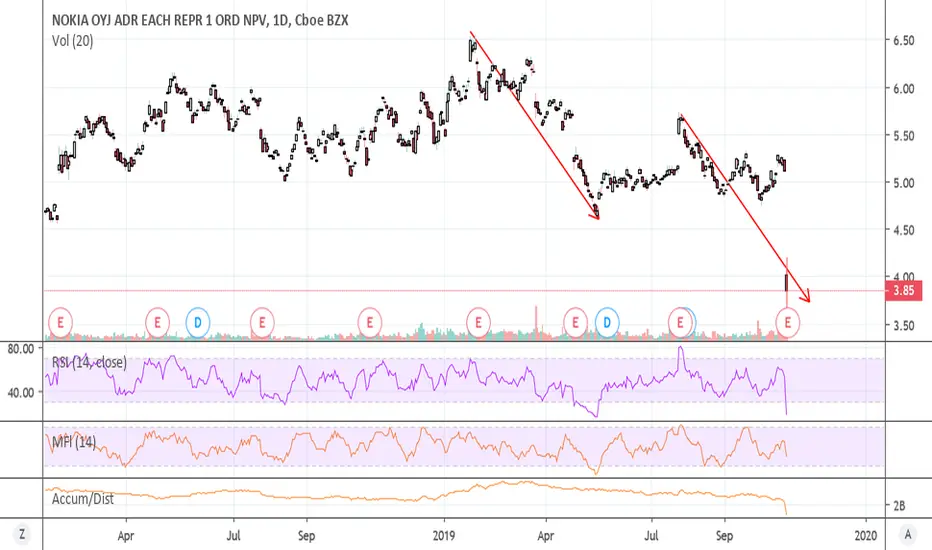
Task: Click the earnings E marker of October 2018
Action: (x=370, y=322)
